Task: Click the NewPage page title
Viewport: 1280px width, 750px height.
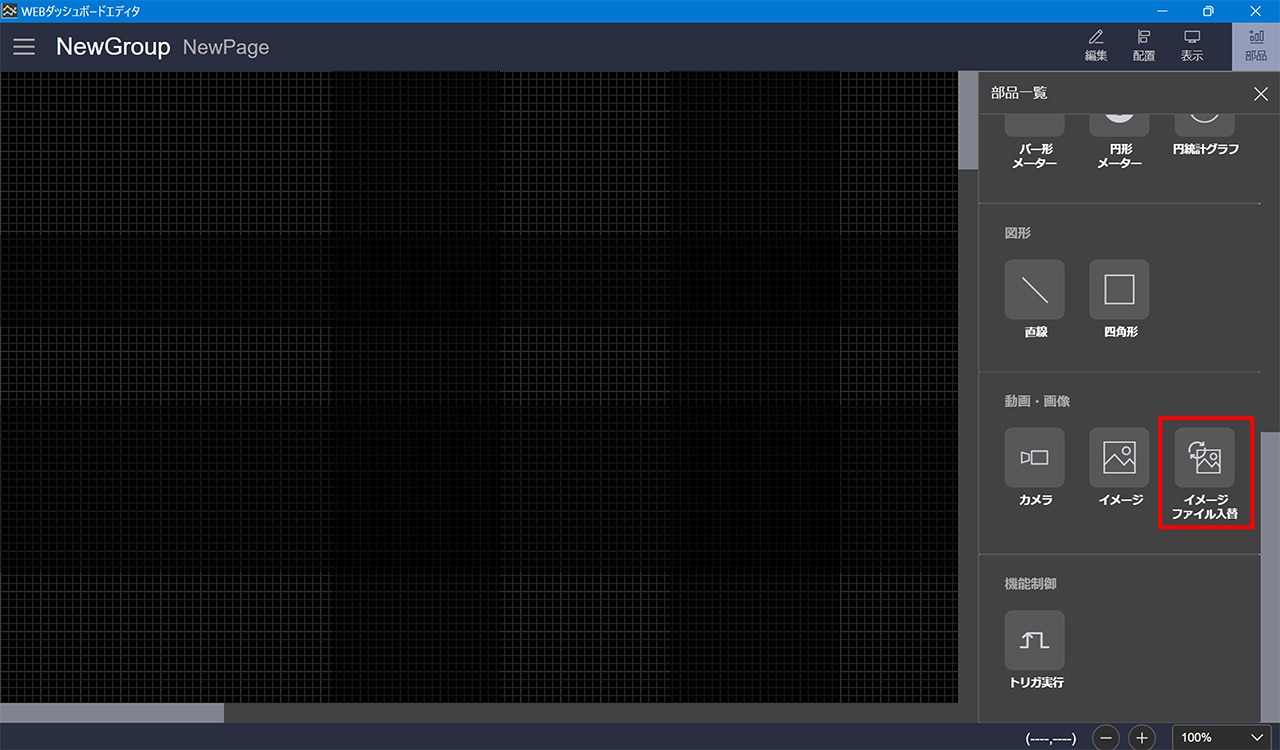Action: (x=226, y=47)
